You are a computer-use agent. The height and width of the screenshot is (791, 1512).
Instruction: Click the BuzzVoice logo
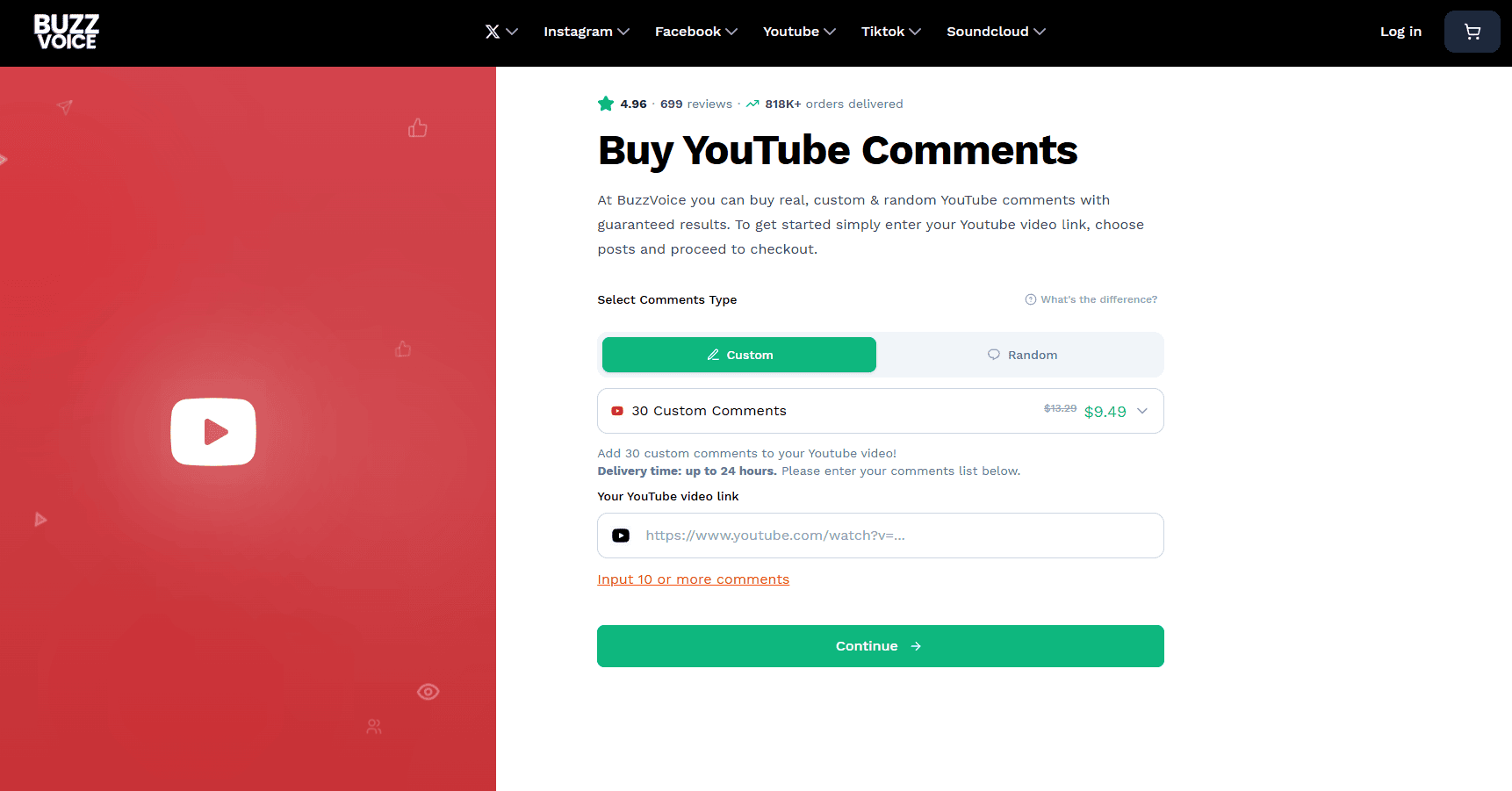[x=67, y=32]
